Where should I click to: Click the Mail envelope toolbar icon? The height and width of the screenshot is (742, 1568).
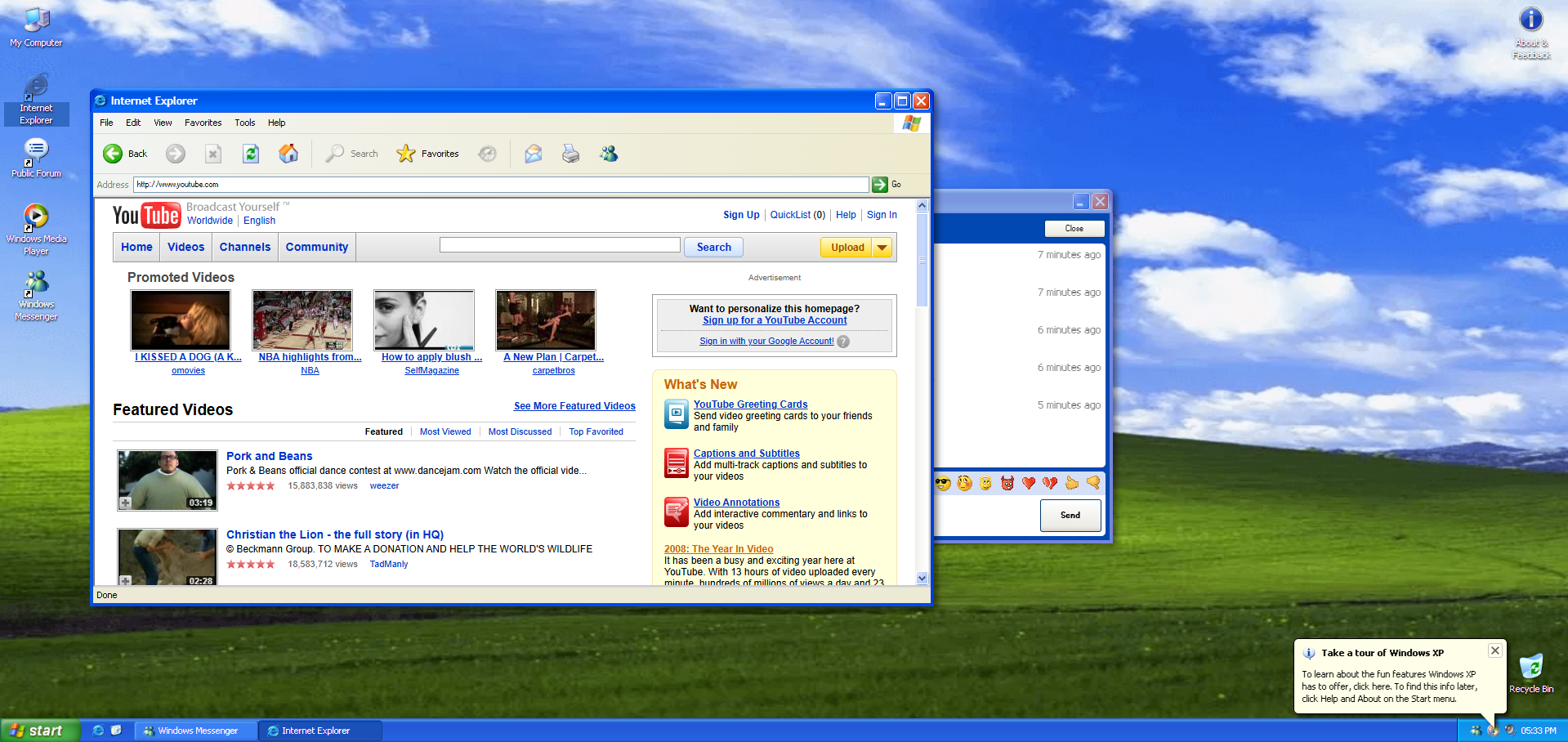[x=533, y=154]
